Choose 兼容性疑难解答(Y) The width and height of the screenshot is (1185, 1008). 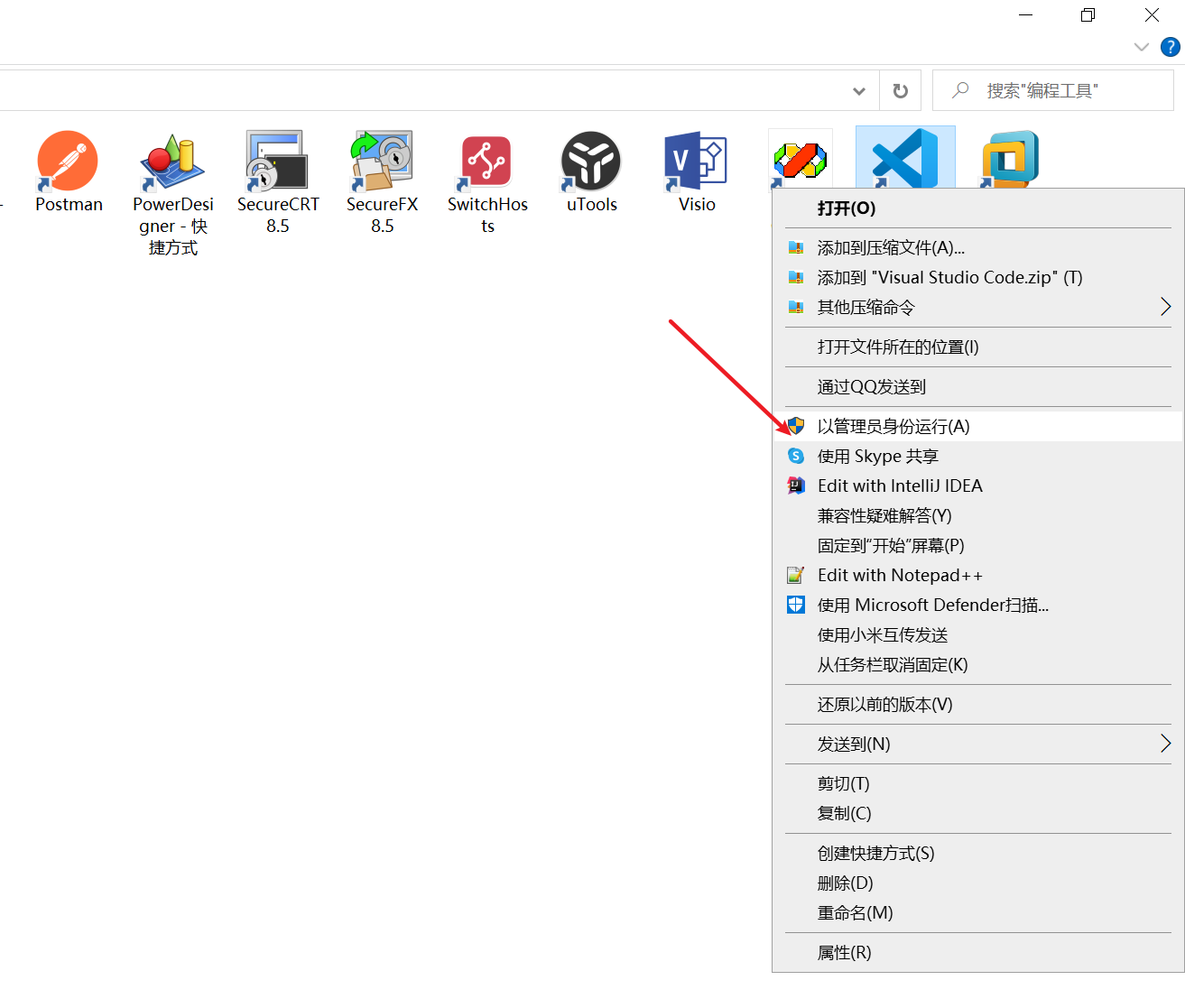pos(978,515)
